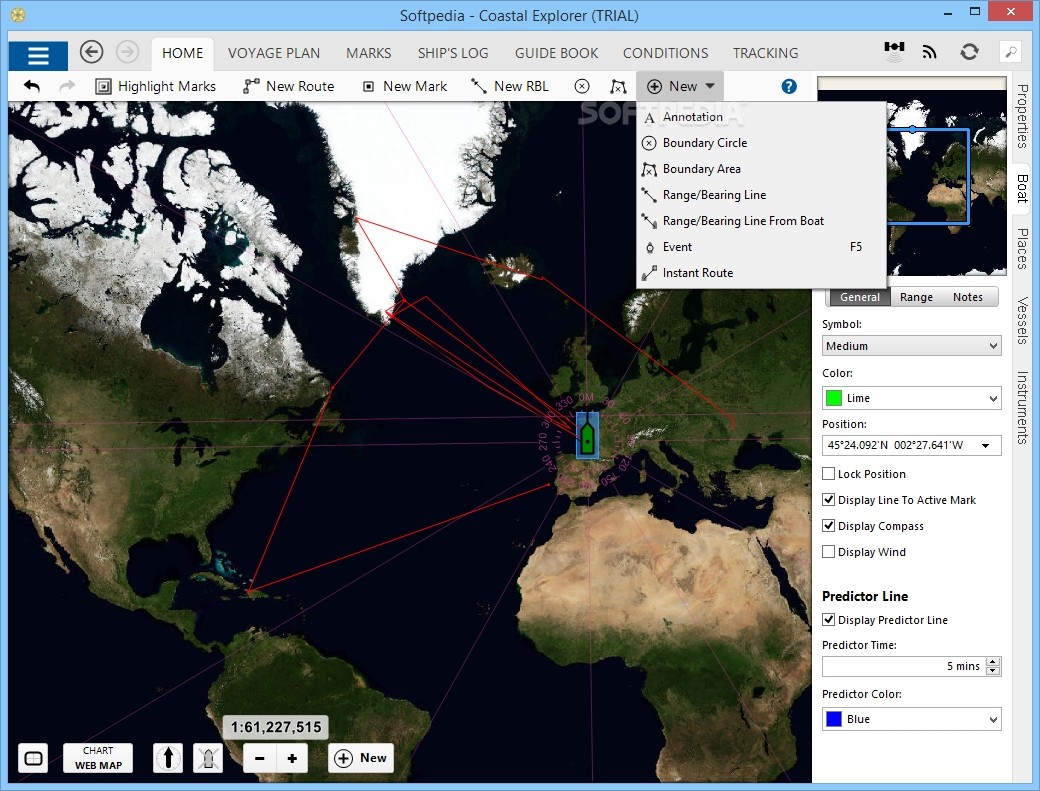Click the Predictor Time input field
Screen dimensions: 1040x791
903,666
